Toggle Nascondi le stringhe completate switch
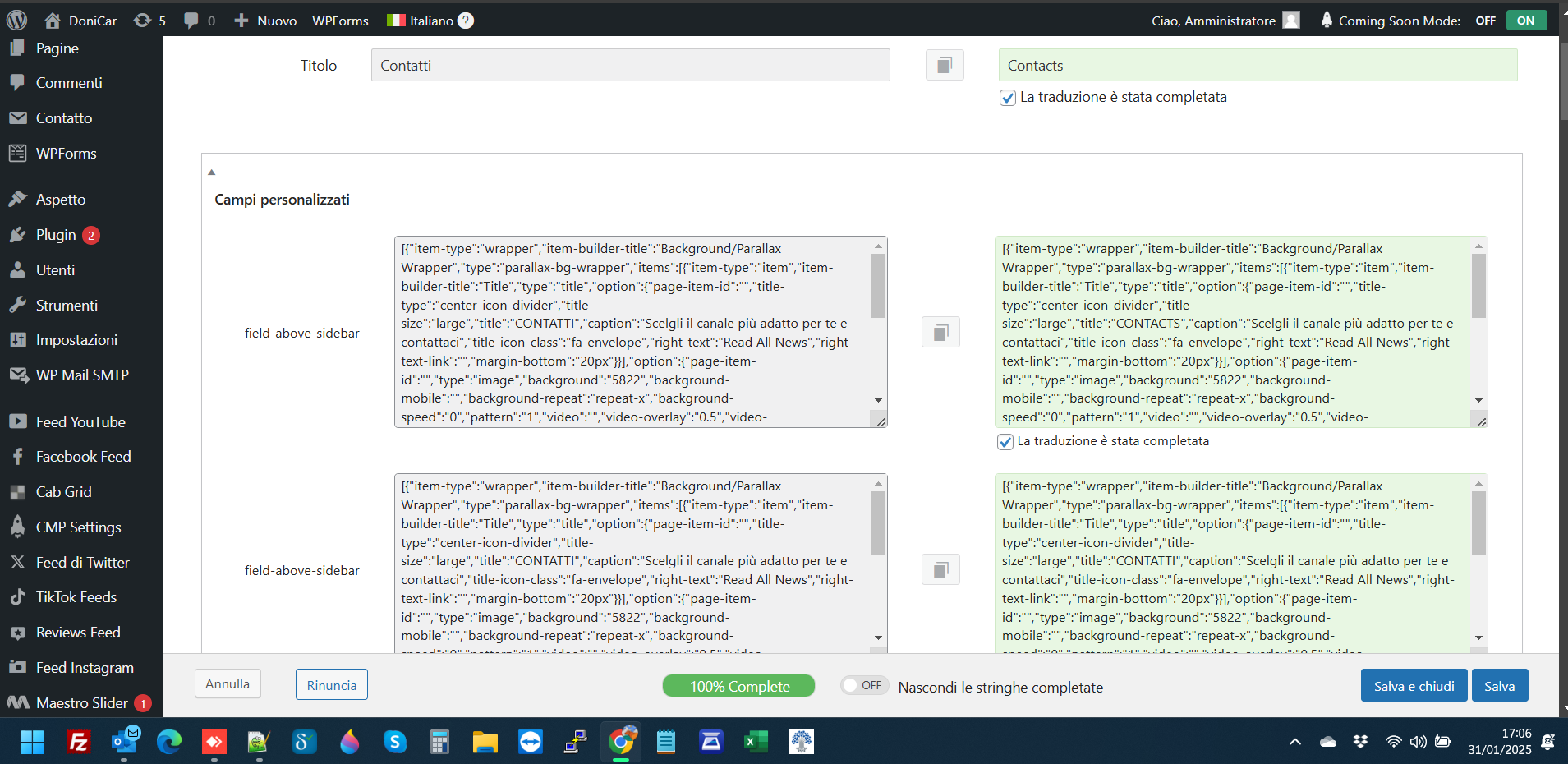The image size is (1568, 764). click(x=864, y=685)
